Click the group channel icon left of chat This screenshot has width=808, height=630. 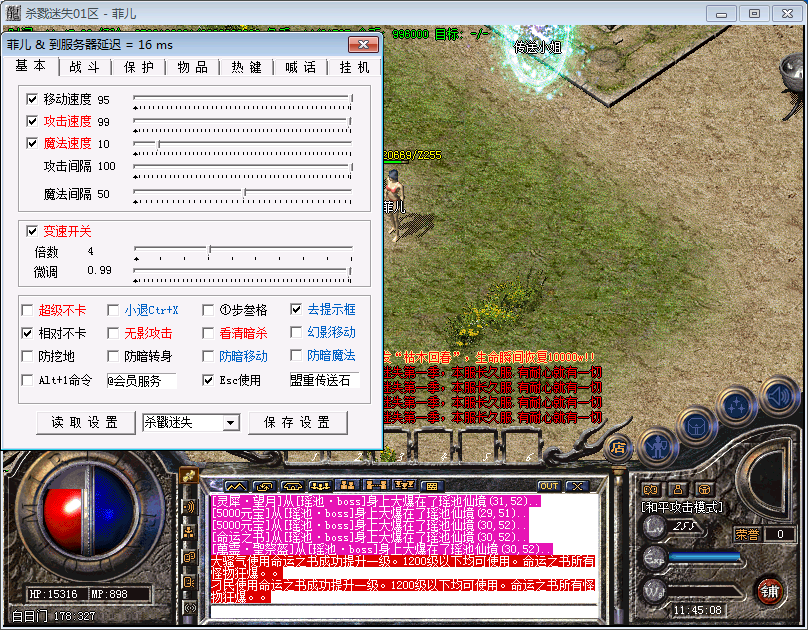tap(189, 532)
